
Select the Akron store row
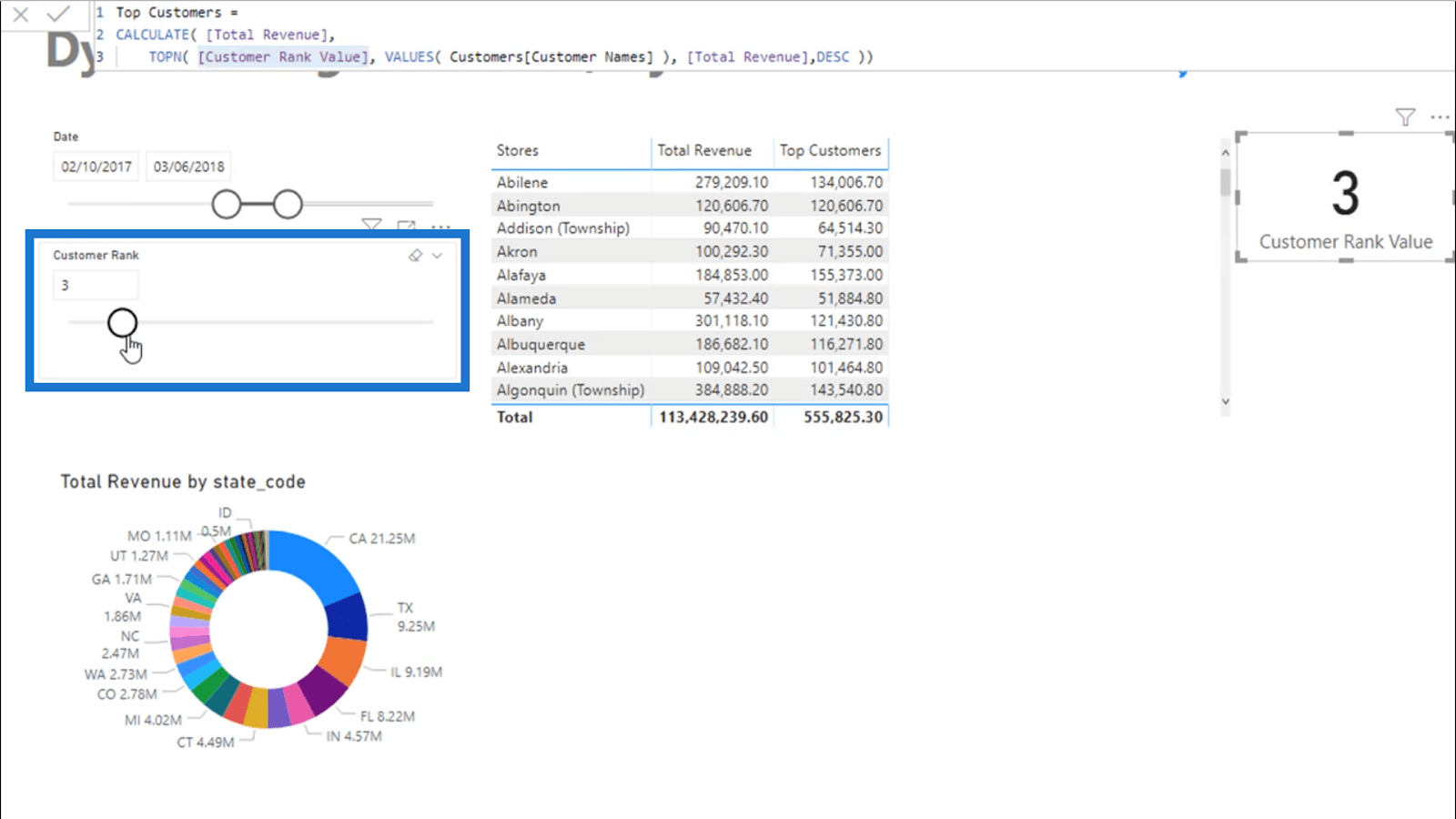(690, 251)
